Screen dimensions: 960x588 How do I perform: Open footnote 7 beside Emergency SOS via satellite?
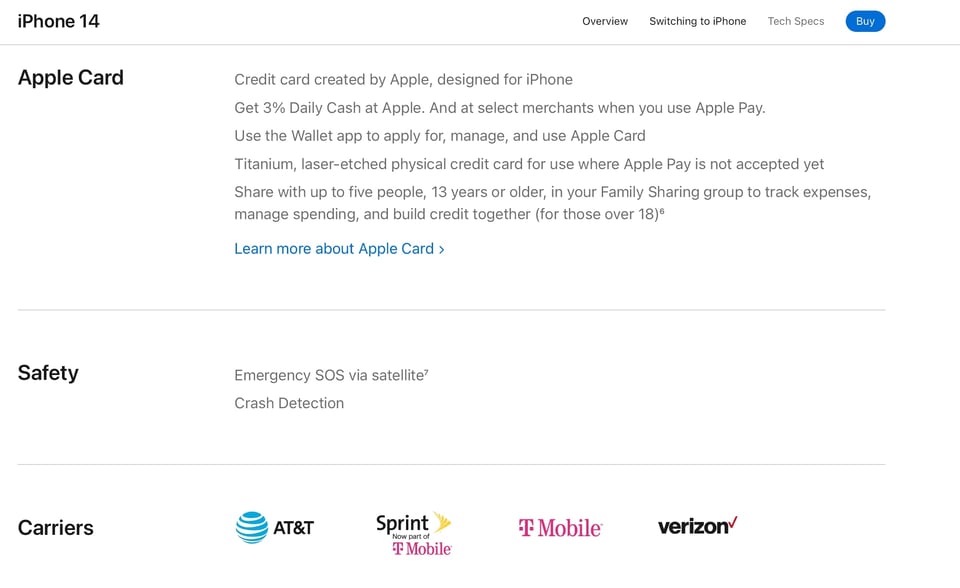pyautogui.click(x=426, y=372)
